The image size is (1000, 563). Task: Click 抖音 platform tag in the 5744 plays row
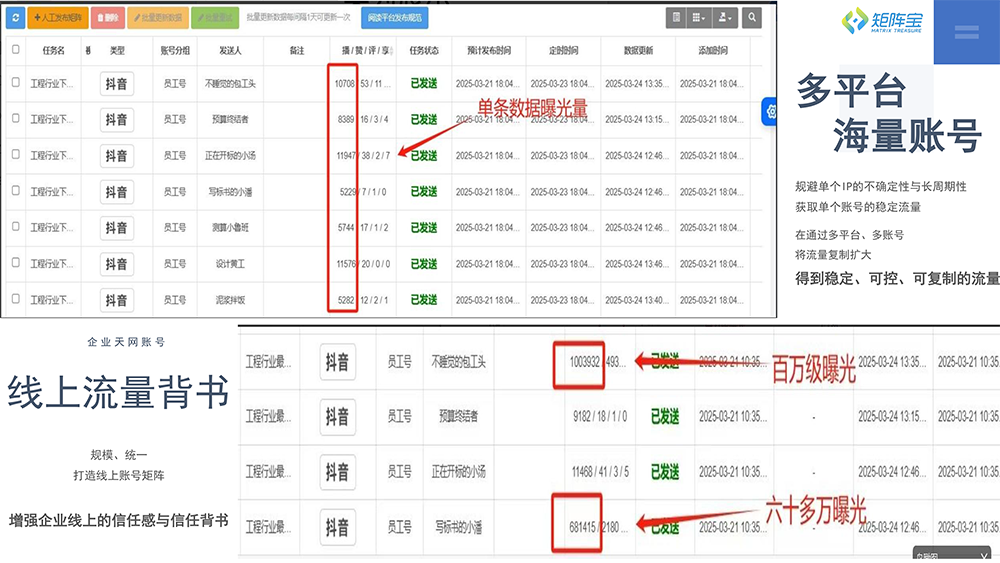click(117, 228)
